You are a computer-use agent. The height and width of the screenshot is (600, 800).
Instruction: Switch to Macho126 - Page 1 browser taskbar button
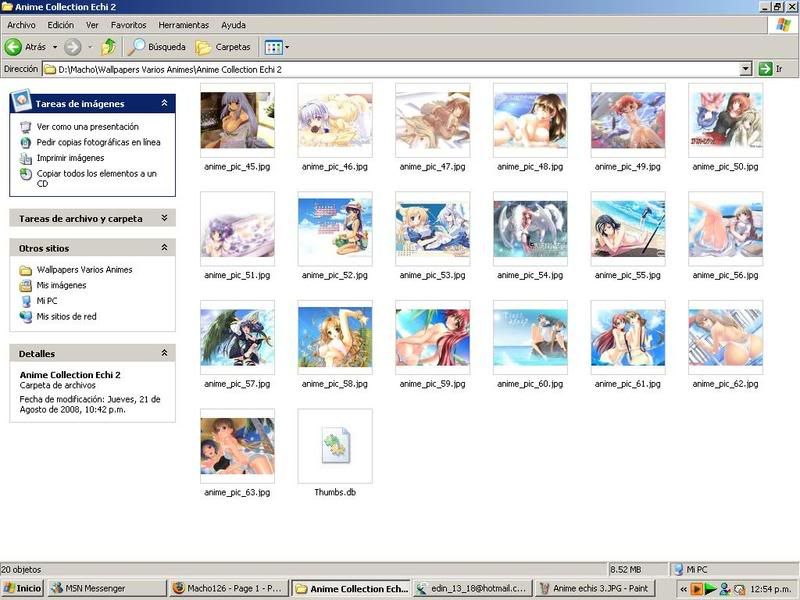(229, 589)
